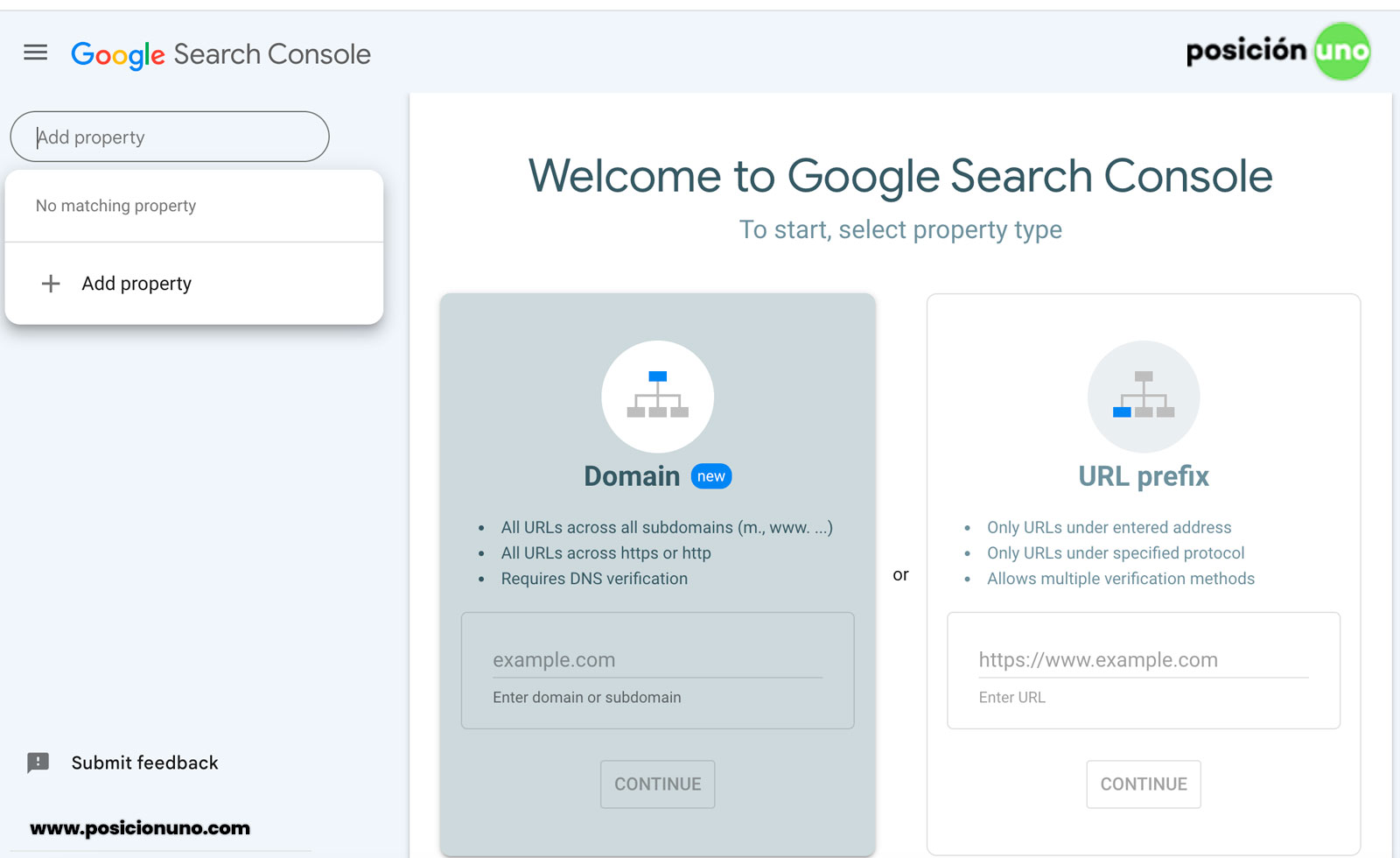The width and height of the screenshot is (1400, 858).
Task: Click the Domain network diagram icon
Action: [657, 396]
